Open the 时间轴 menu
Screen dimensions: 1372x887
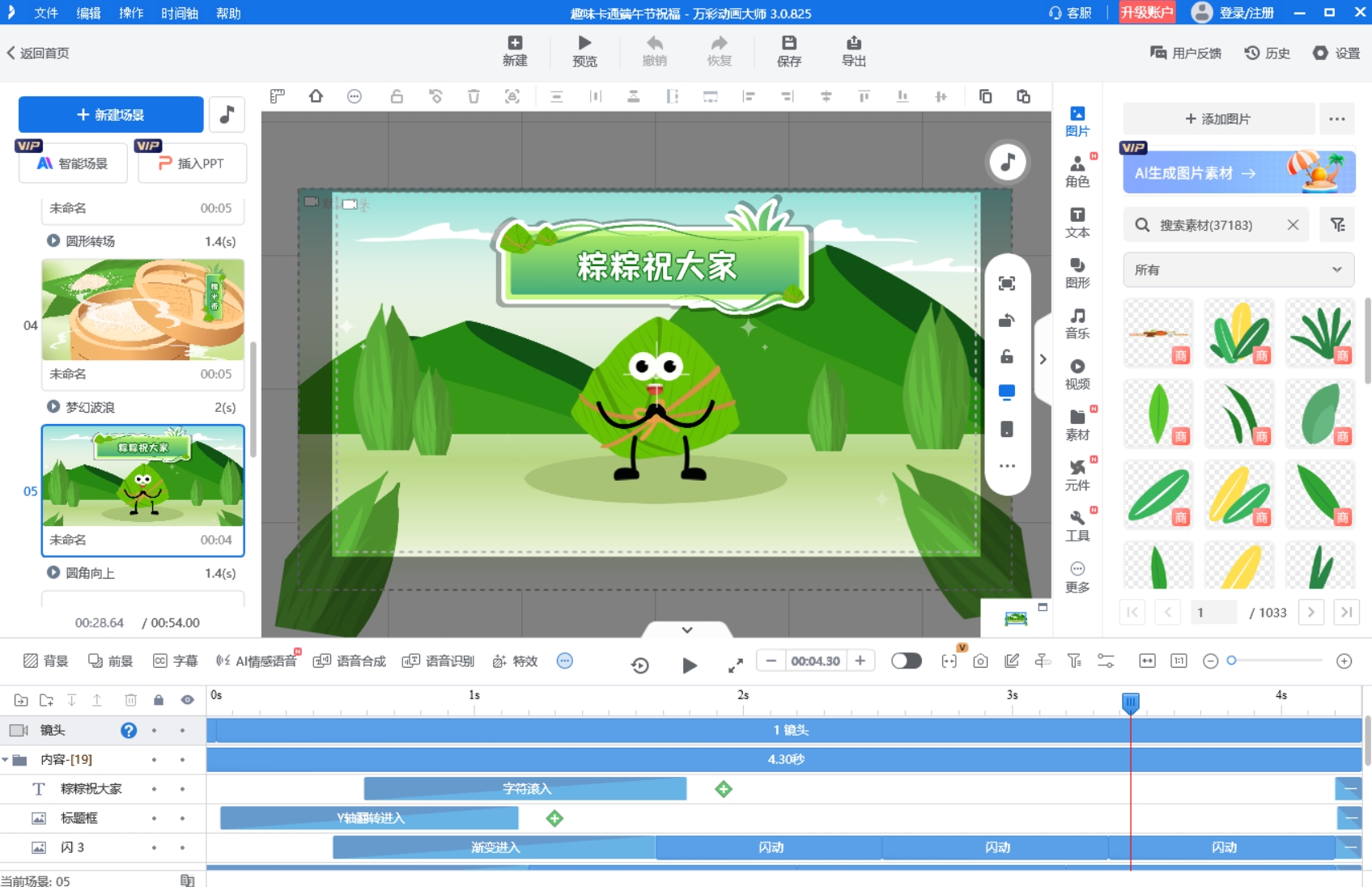[179, 13]
